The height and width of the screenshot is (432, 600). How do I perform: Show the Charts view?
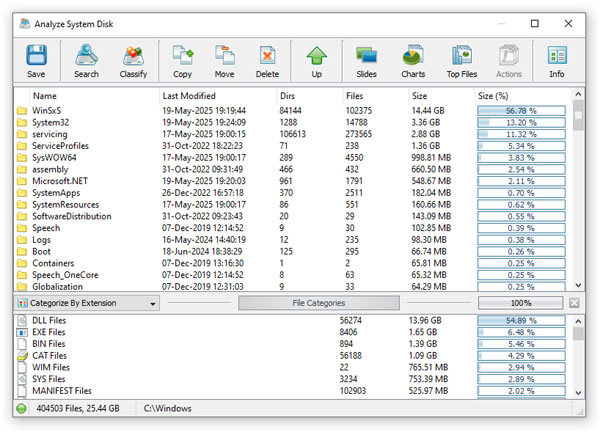coord(412,61)
